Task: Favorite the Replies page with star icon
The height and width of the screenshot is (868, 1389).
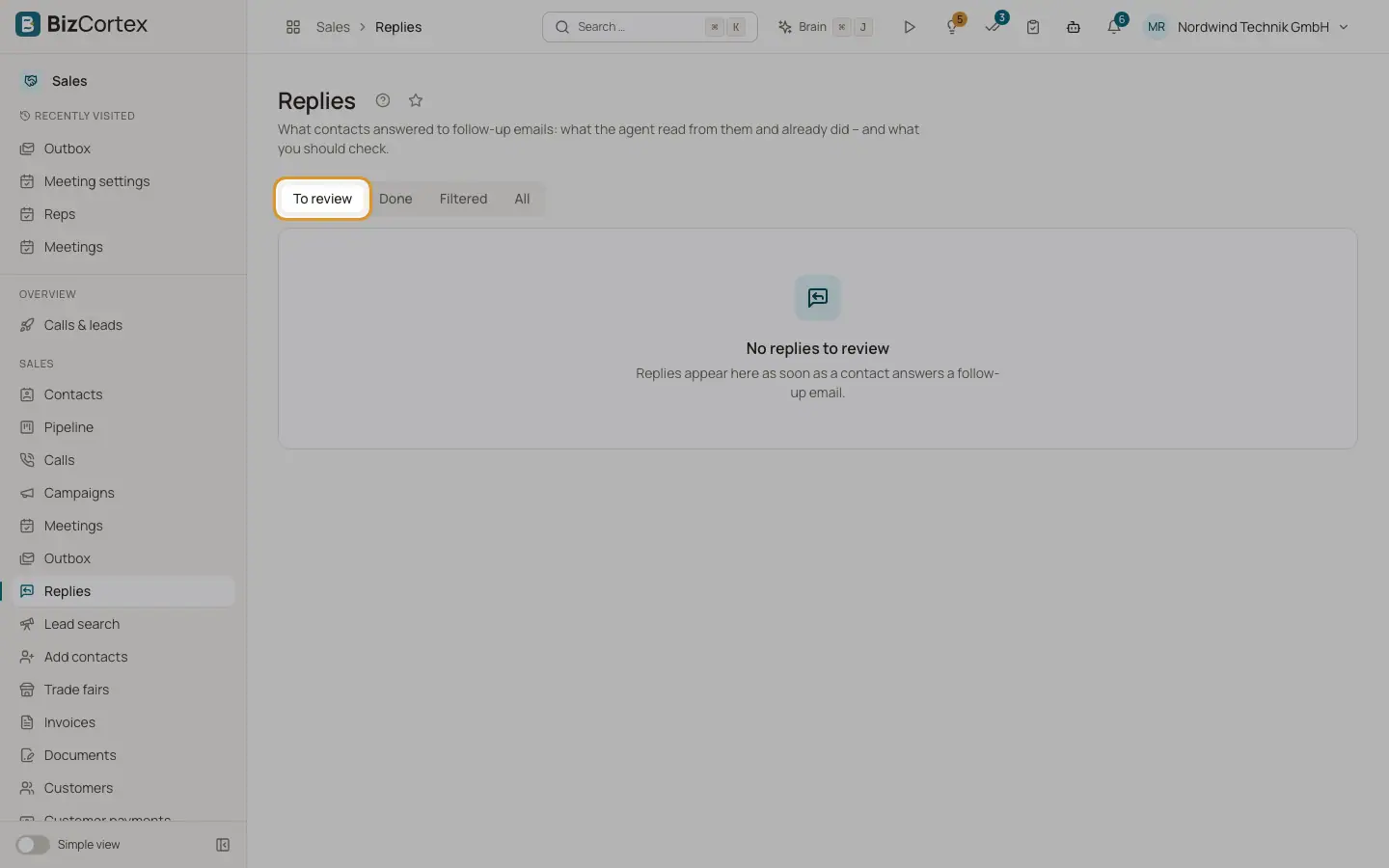Action: 416,100
